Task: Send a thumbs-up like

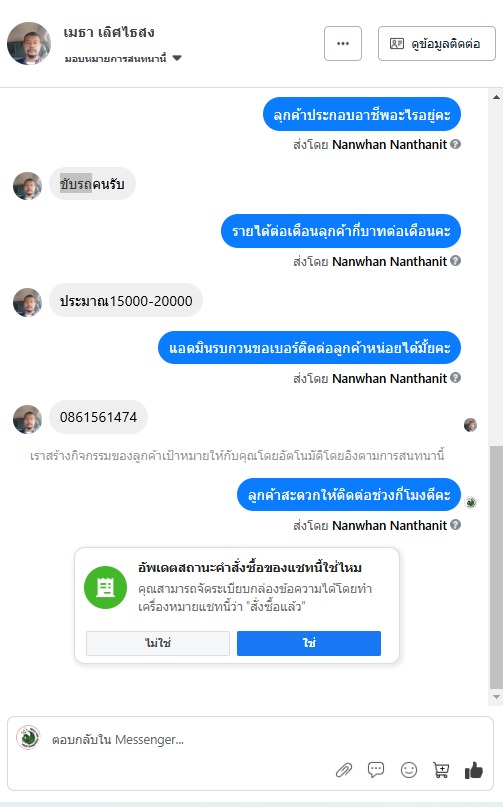Action: (x=474, y=770)
